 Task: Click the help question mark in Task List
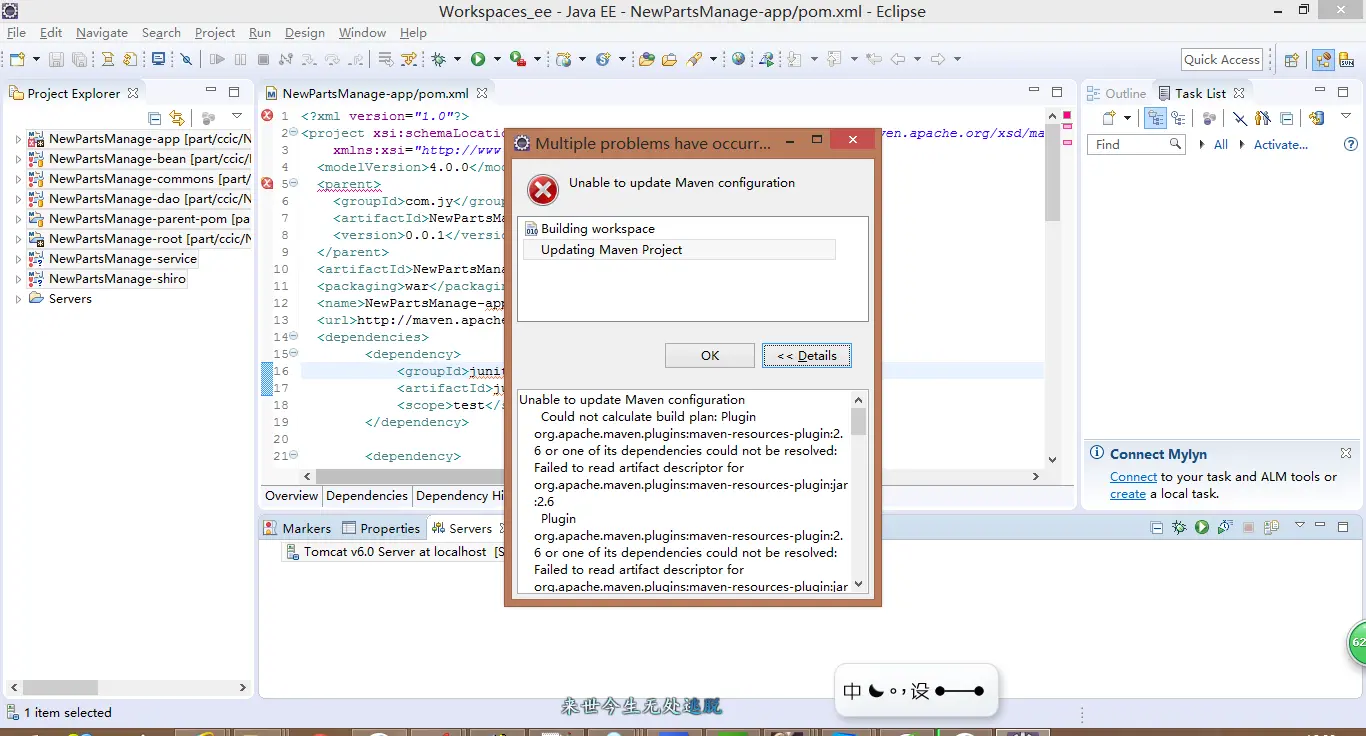point(1351,144)
